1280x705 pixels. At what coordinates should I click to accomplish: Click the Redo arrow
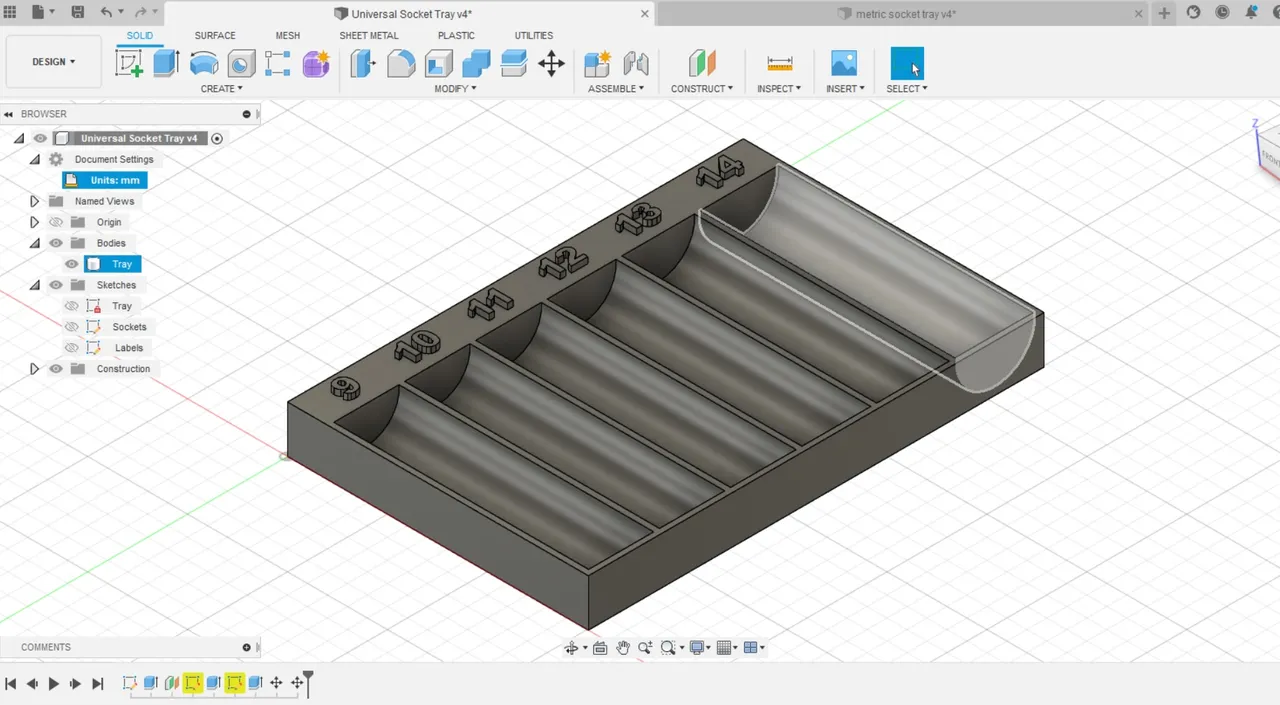pyautogui.click(x=141, y=13)
